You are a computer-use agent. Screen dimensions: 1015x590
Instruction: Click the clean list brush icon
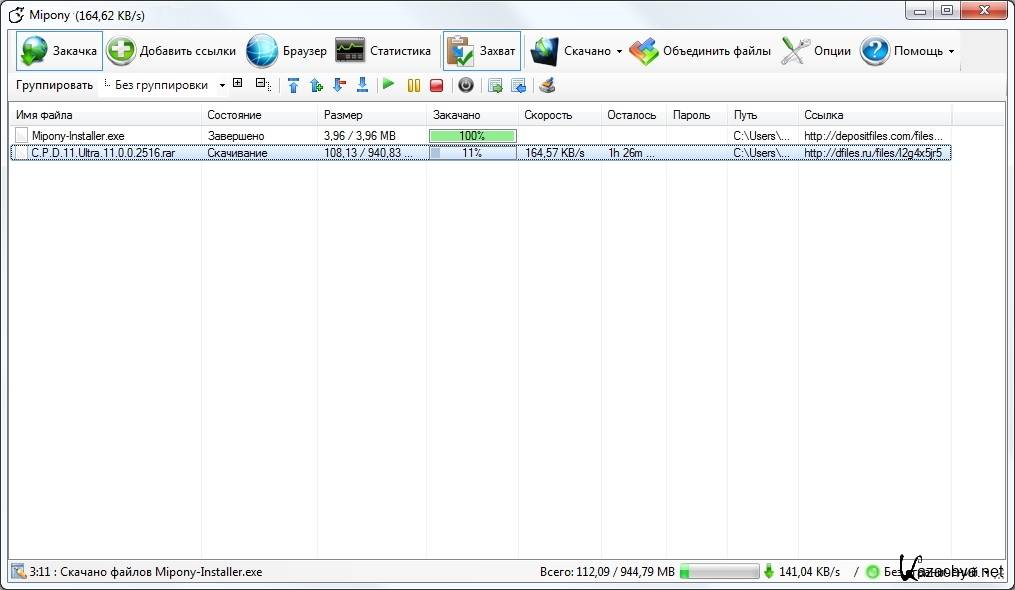coord(546,86)
